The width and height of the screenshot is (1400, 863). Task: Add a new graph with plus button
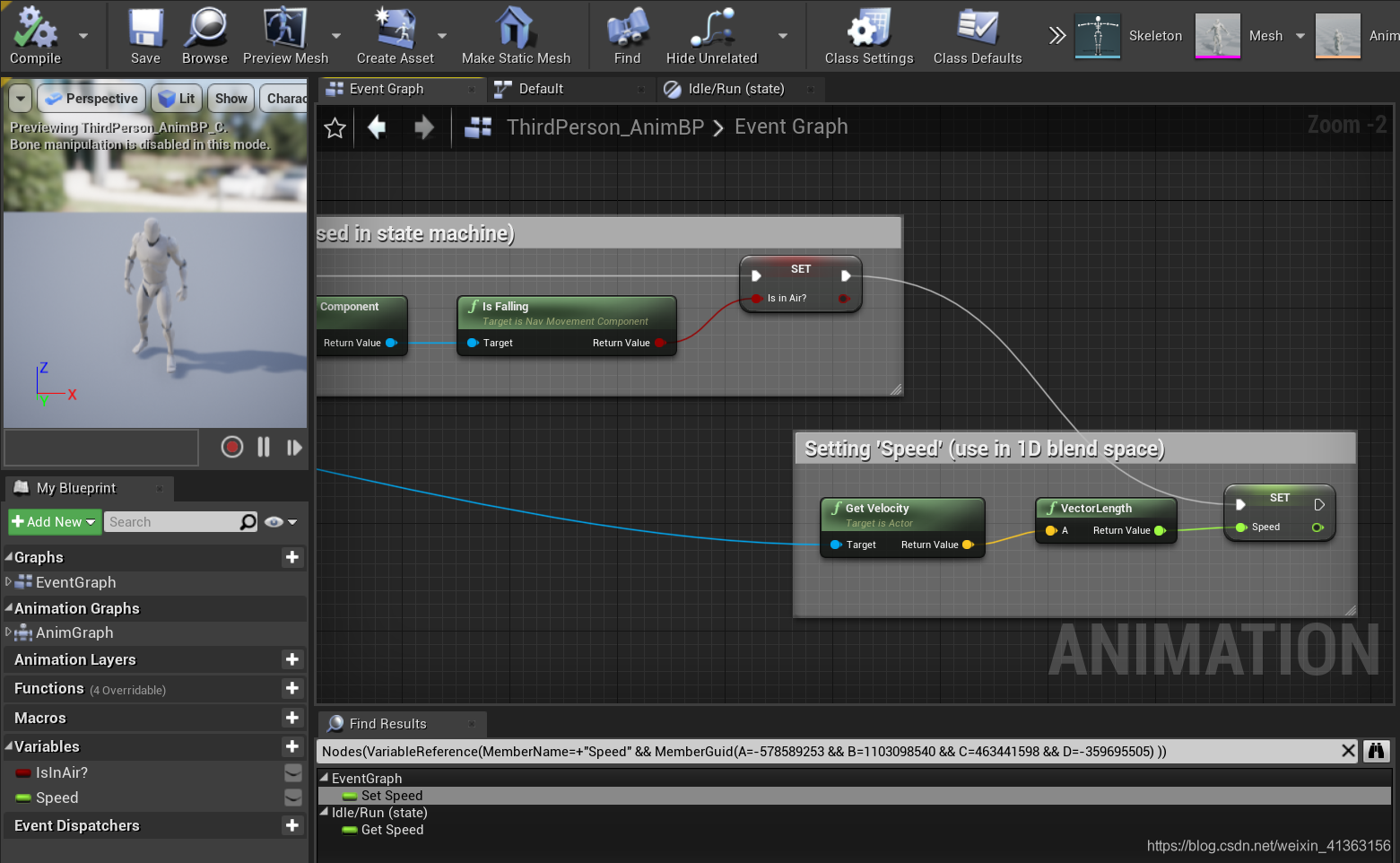pyautogui.click(x=292, y=557)
